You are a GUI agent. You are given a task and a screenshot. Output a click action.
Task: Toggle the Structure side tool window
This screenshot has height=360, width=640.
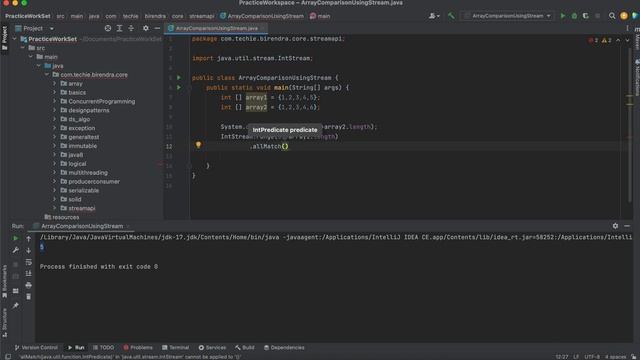click(4, 322)
